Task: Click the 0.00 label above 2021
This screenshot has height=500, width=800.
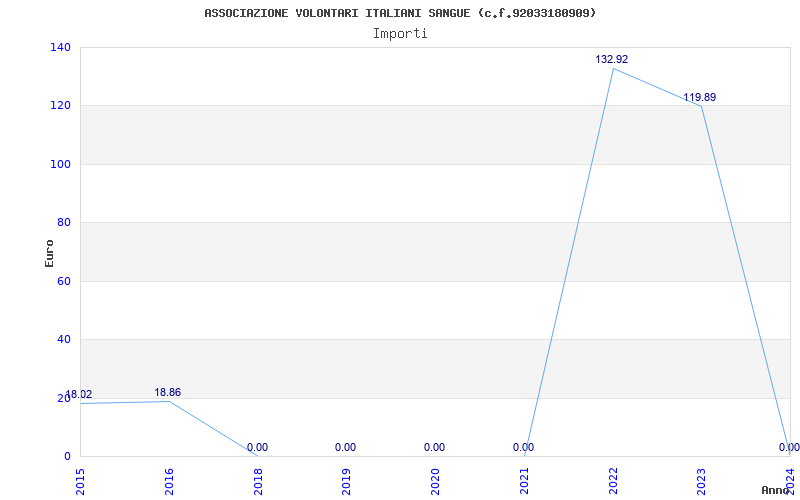Action: (523, 447)
